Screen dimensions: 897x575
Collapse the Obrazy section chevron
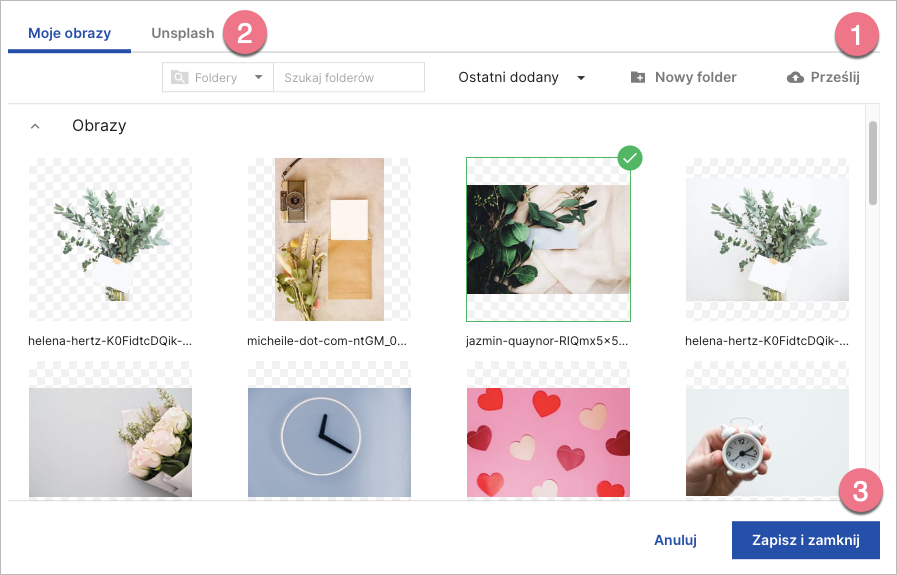click(35, 127)
